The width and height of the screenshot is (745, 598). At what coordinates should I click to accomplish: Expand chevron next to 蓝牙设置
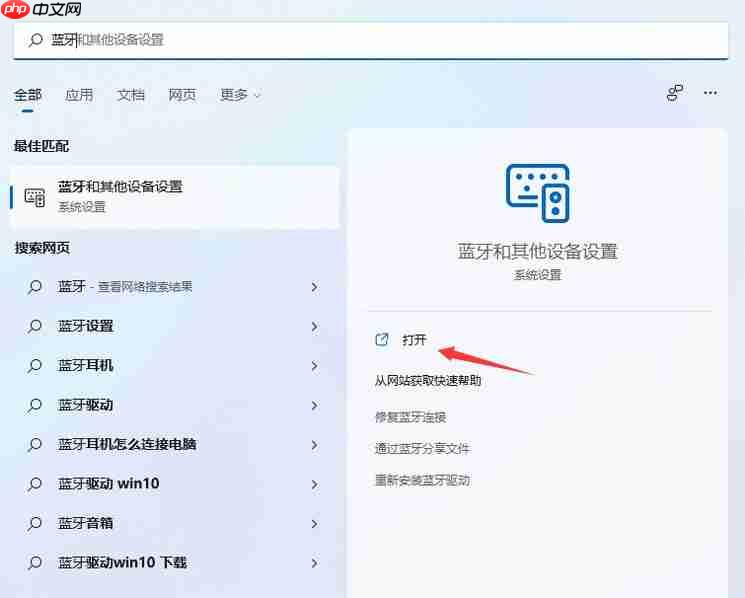[x=314, y=326]
